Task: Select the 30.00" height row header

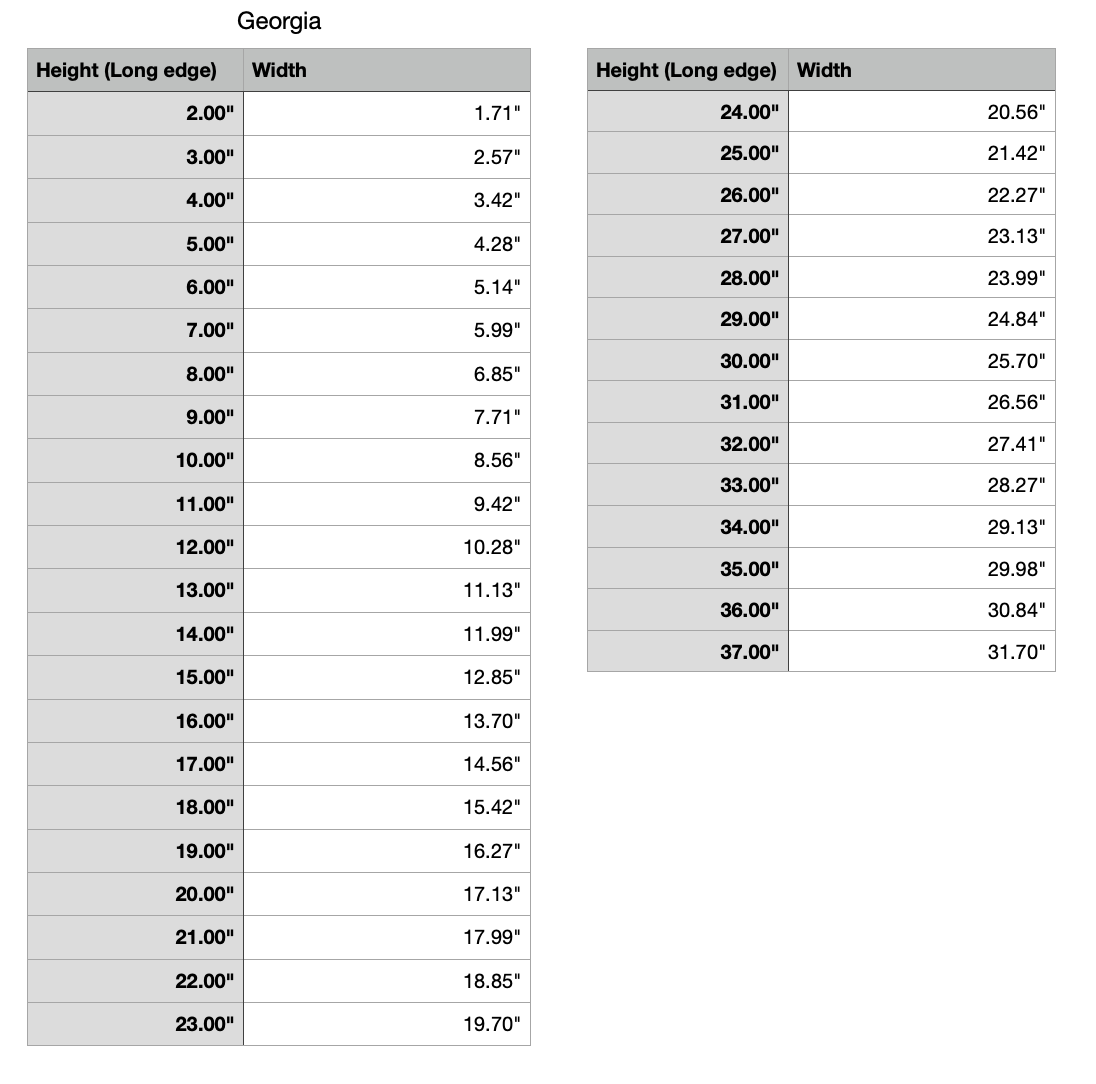Action: (x=749, y=361)
